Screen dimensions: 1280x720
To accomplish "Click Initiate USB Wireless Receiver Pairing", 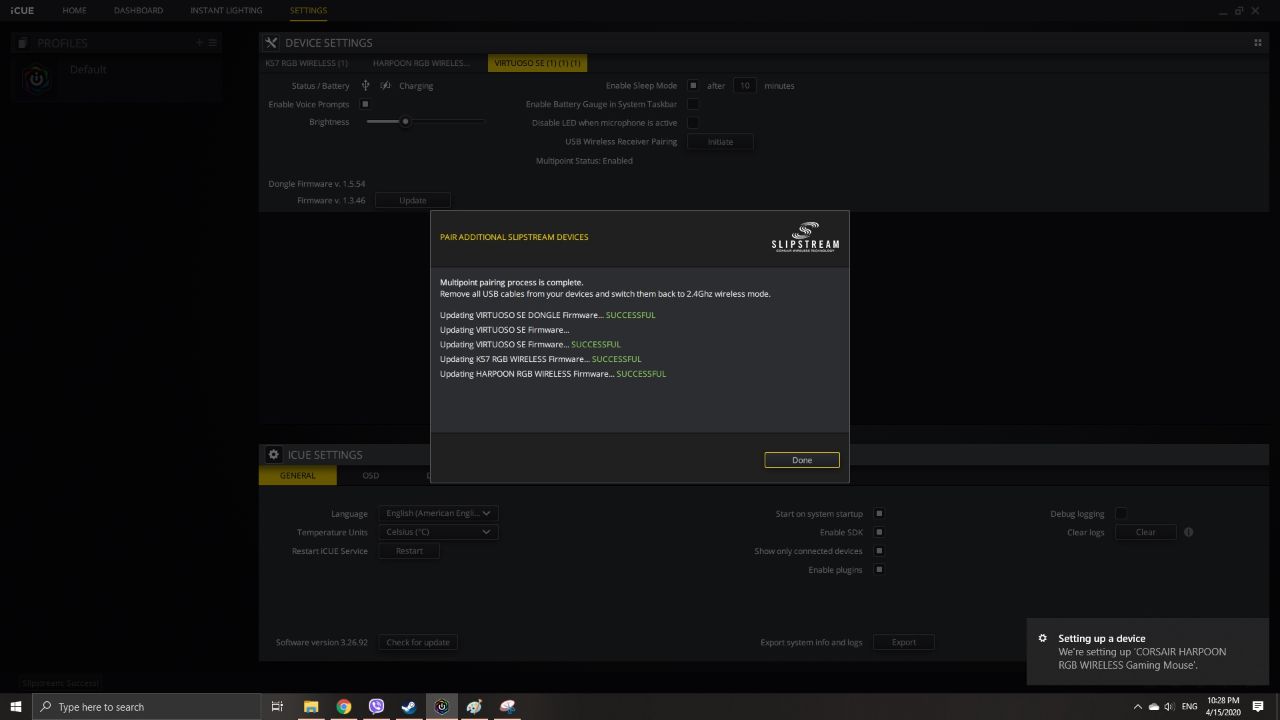I will [x=720, y=142].
